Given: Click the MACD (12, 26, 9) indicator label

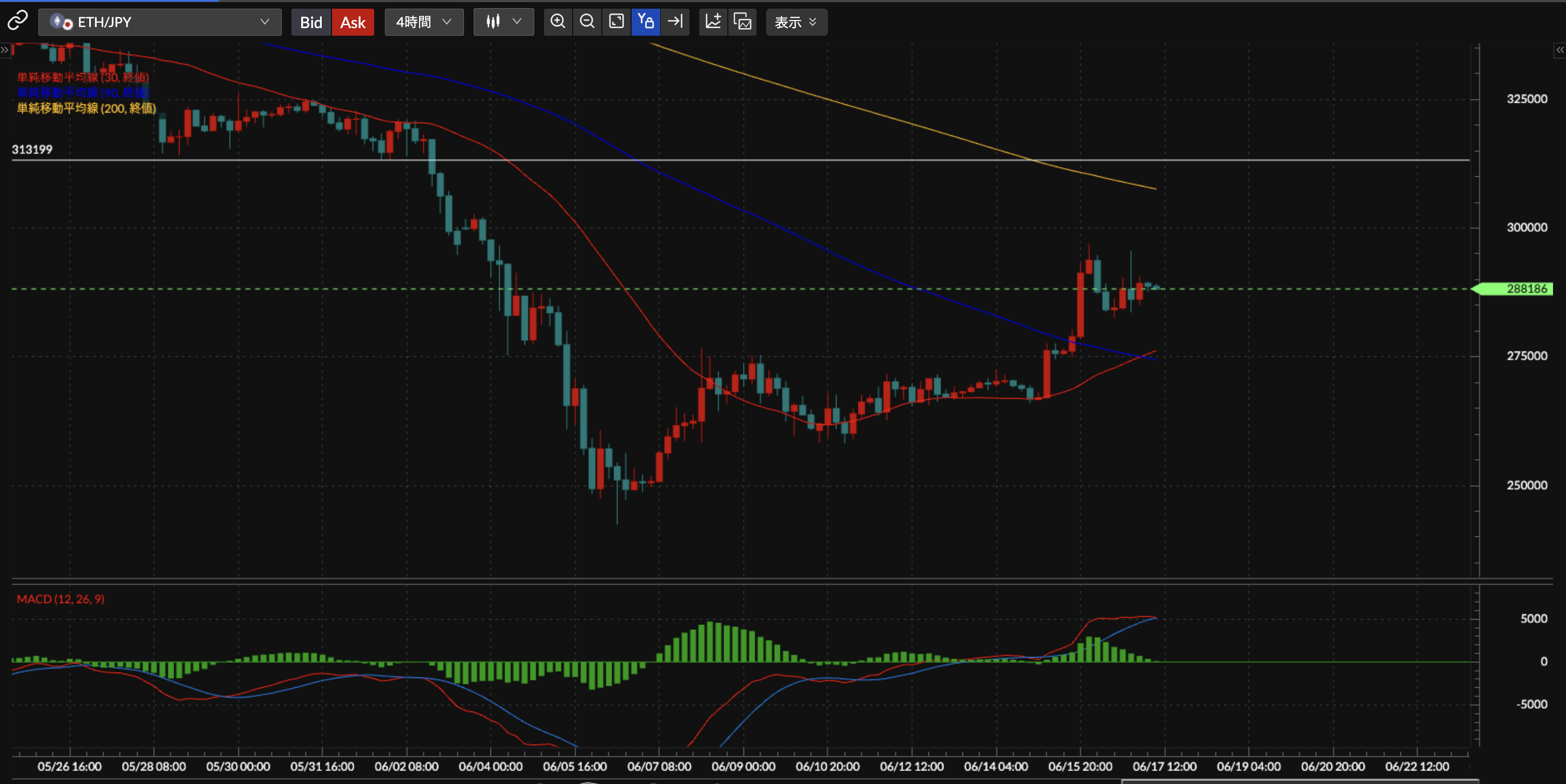Looking at the screenshot, I should (60, 599).
